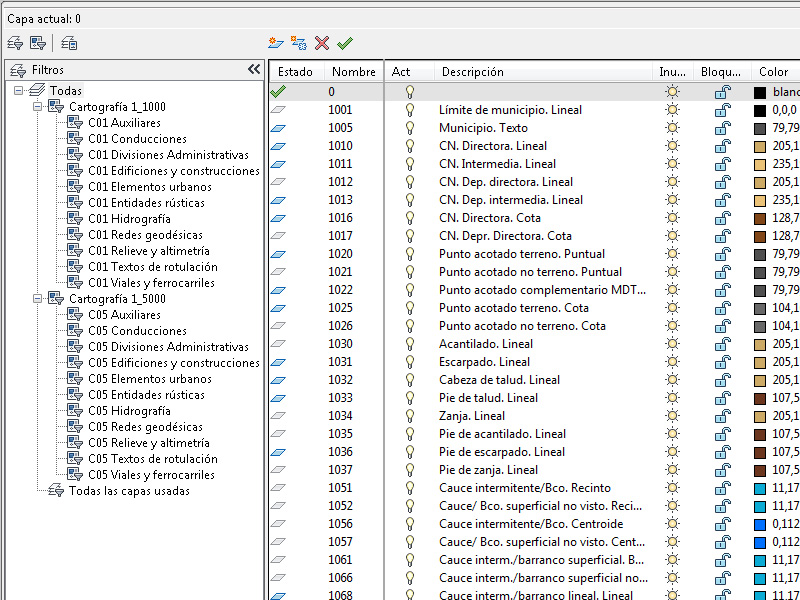Select Todas las capas usadas filter
The image size is (800, 600).
(128, 491)
